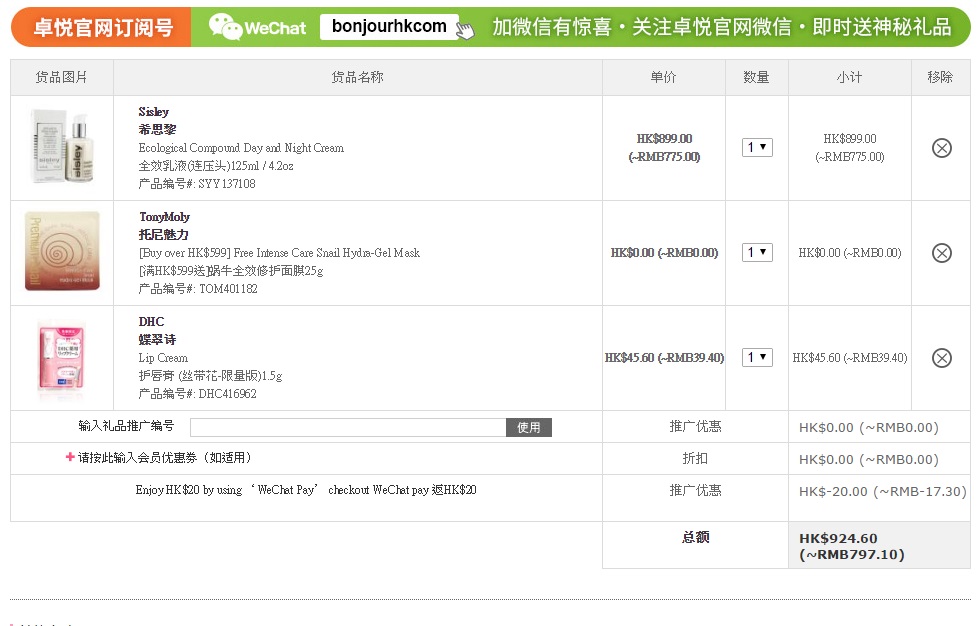Click the hand cursor icon in banner
The image size is (978, 626).
tap(465, 30)
